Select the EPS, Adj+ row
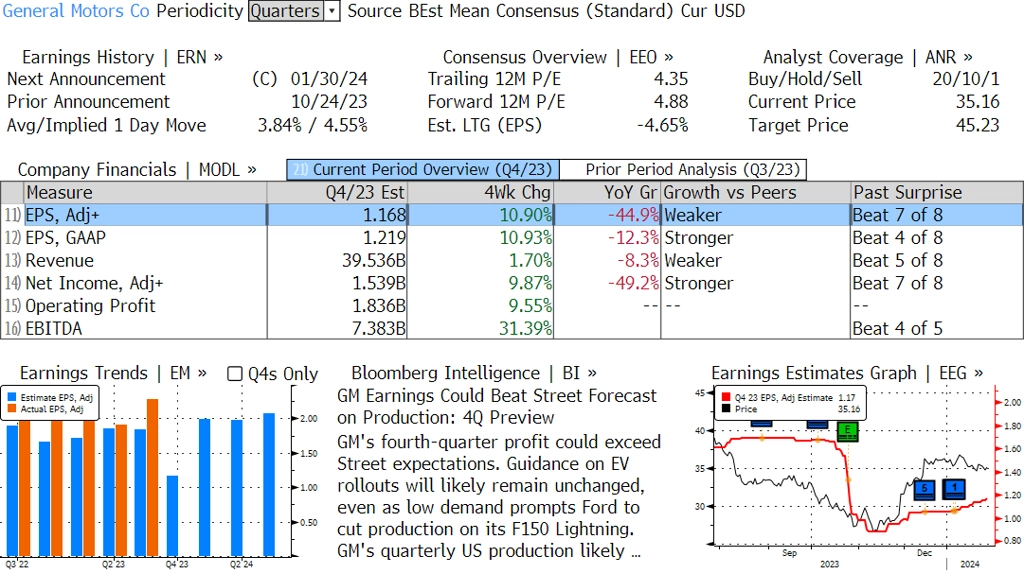This screenshot has height=574, width=1024. (512, 215)
